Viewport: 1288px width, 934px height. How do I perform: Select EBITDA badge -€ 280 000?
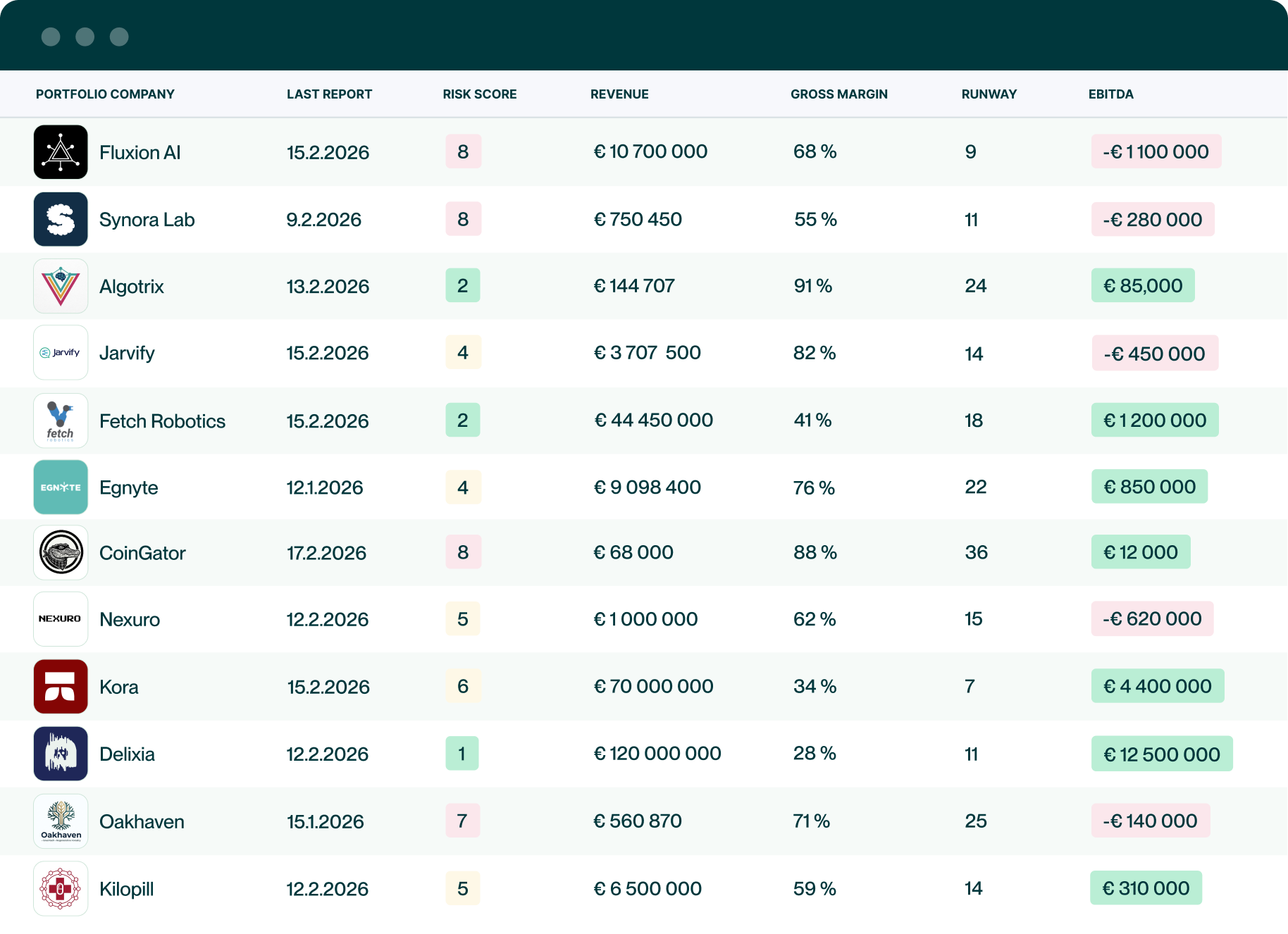pos(1153,219)
